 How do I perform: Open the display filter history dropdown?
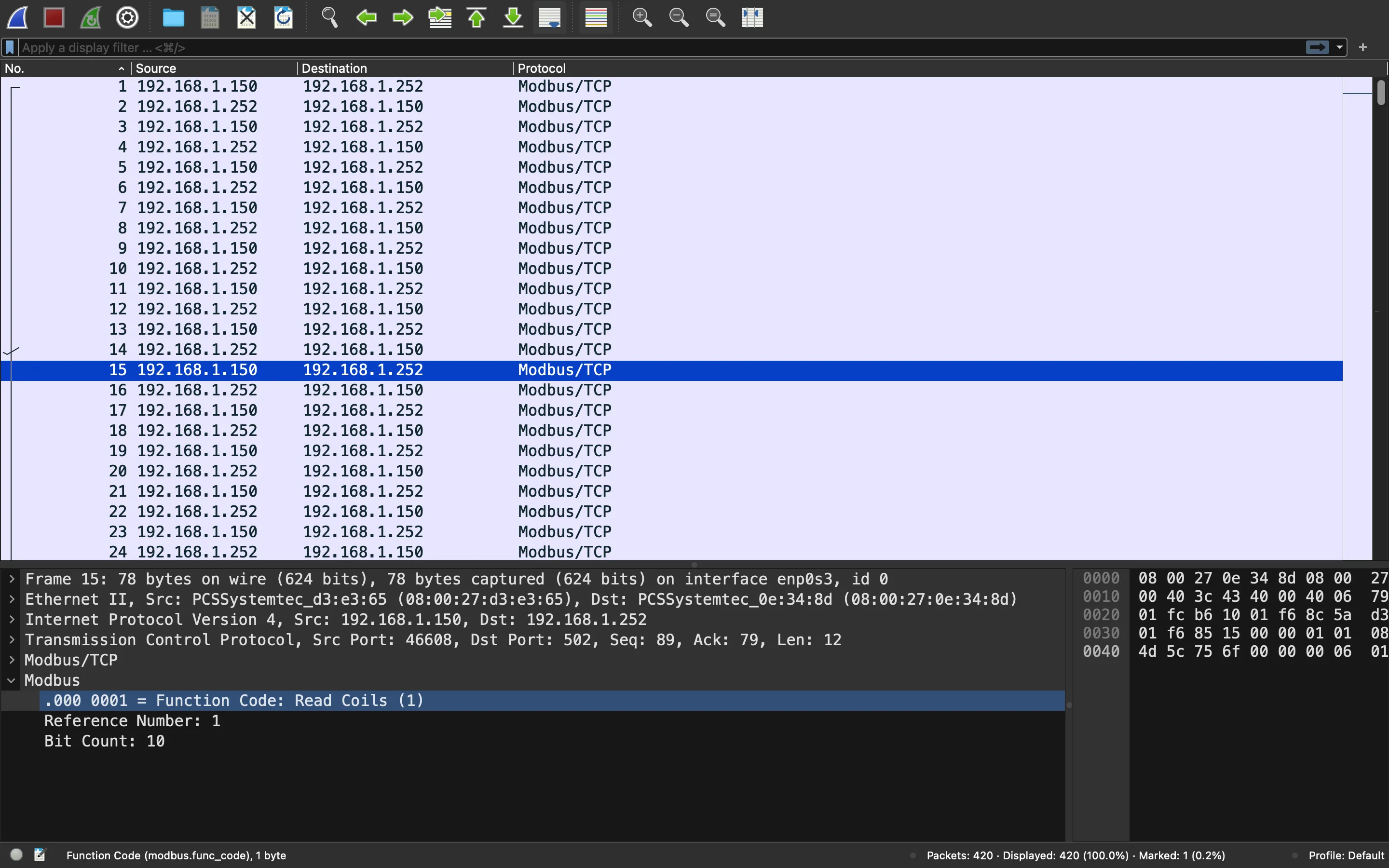[1340, 48]
